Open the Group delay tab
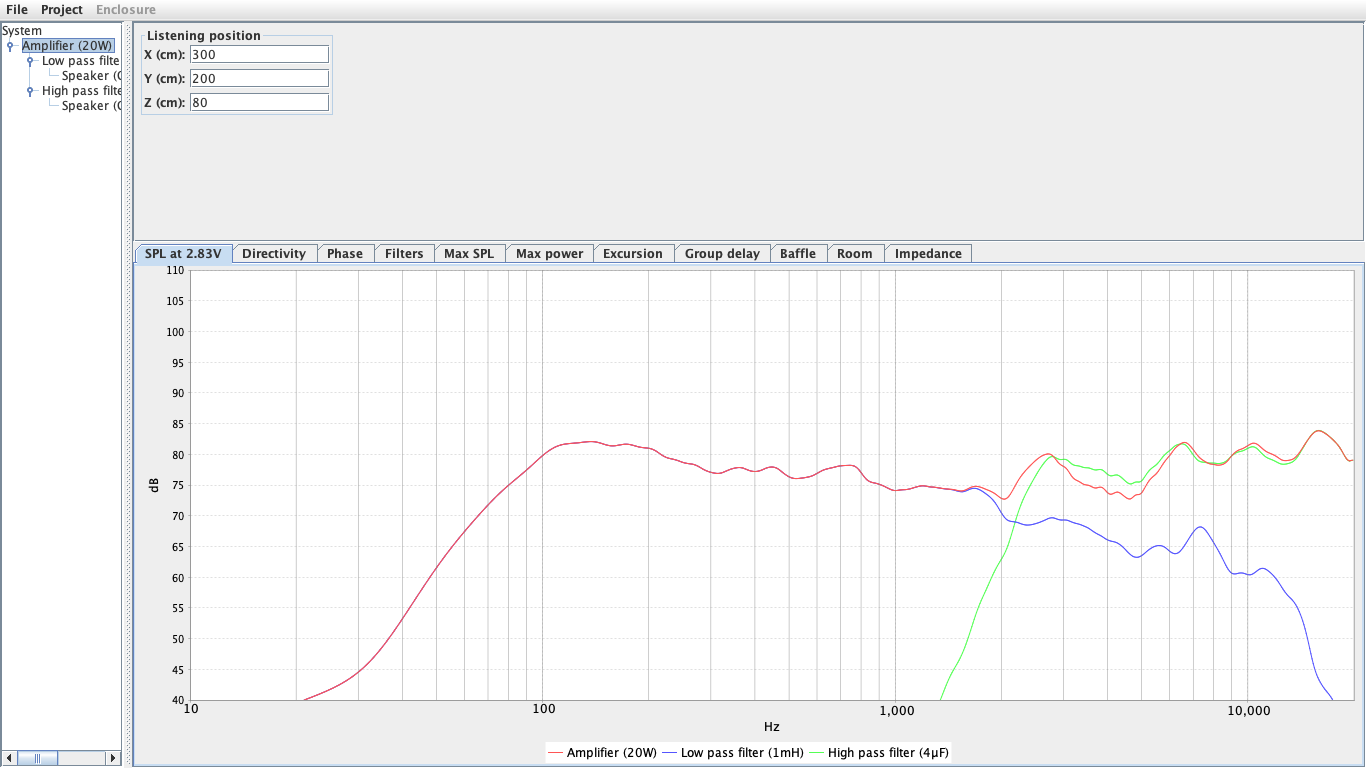Image resolution: width=1366 pixels, height=768 pixels. click(x=722, y=253)
